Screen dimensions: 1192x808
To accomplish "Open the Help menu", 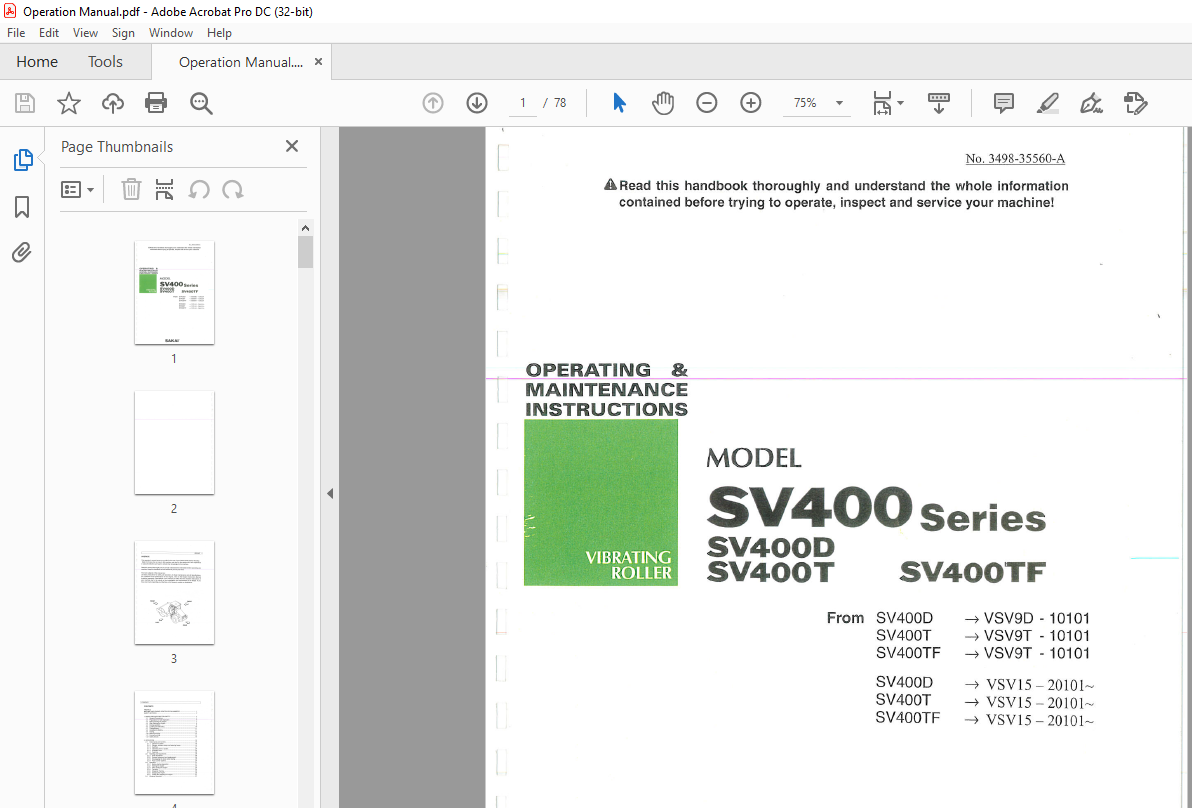I will (219, 33).
